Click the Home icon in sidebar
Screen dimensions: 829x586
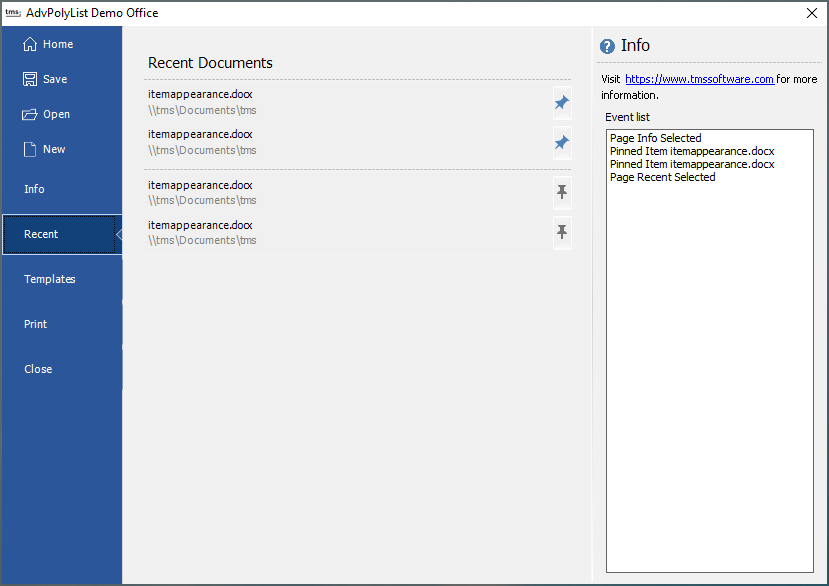pos(30,44)
